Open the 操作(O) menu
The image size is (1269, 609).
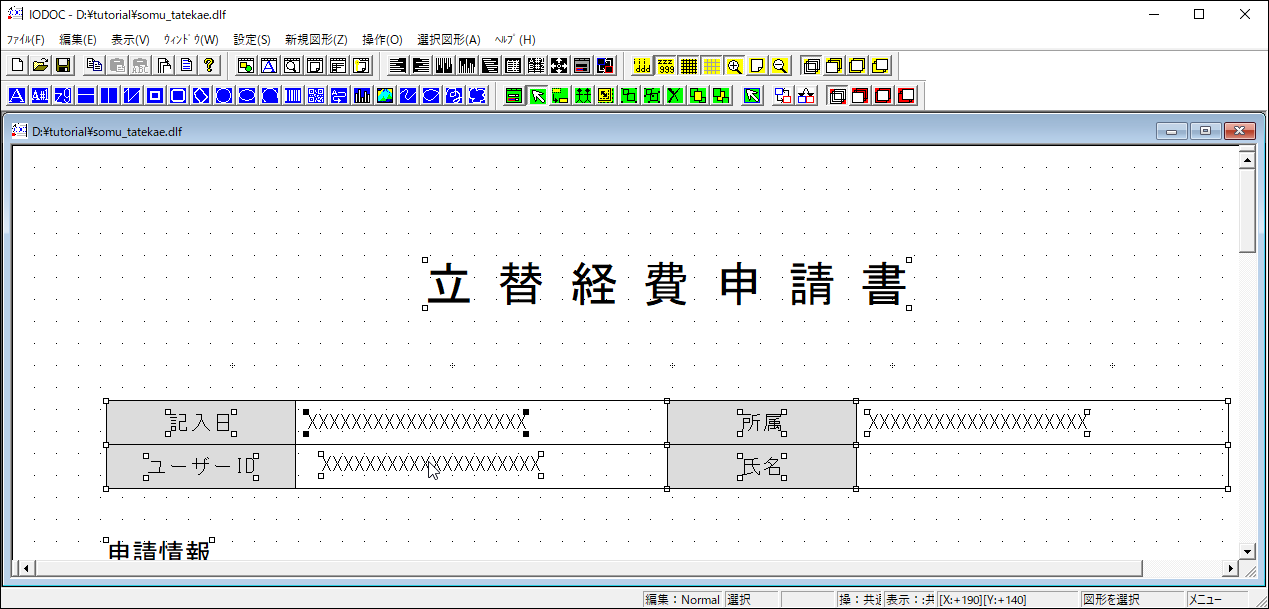(382, 40)
